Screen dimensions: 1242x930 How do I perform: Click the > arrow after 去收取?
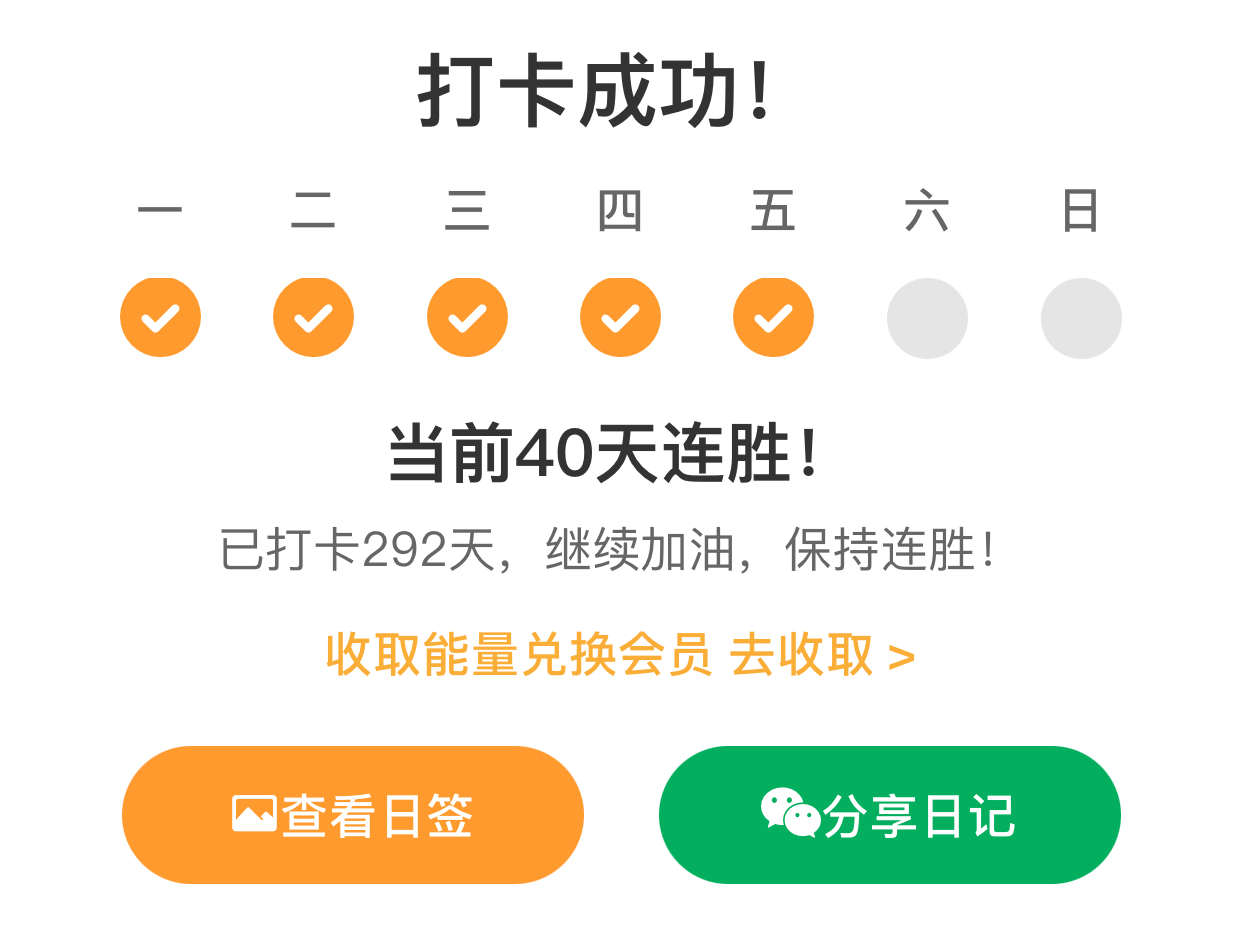click(x=902, y=657)
